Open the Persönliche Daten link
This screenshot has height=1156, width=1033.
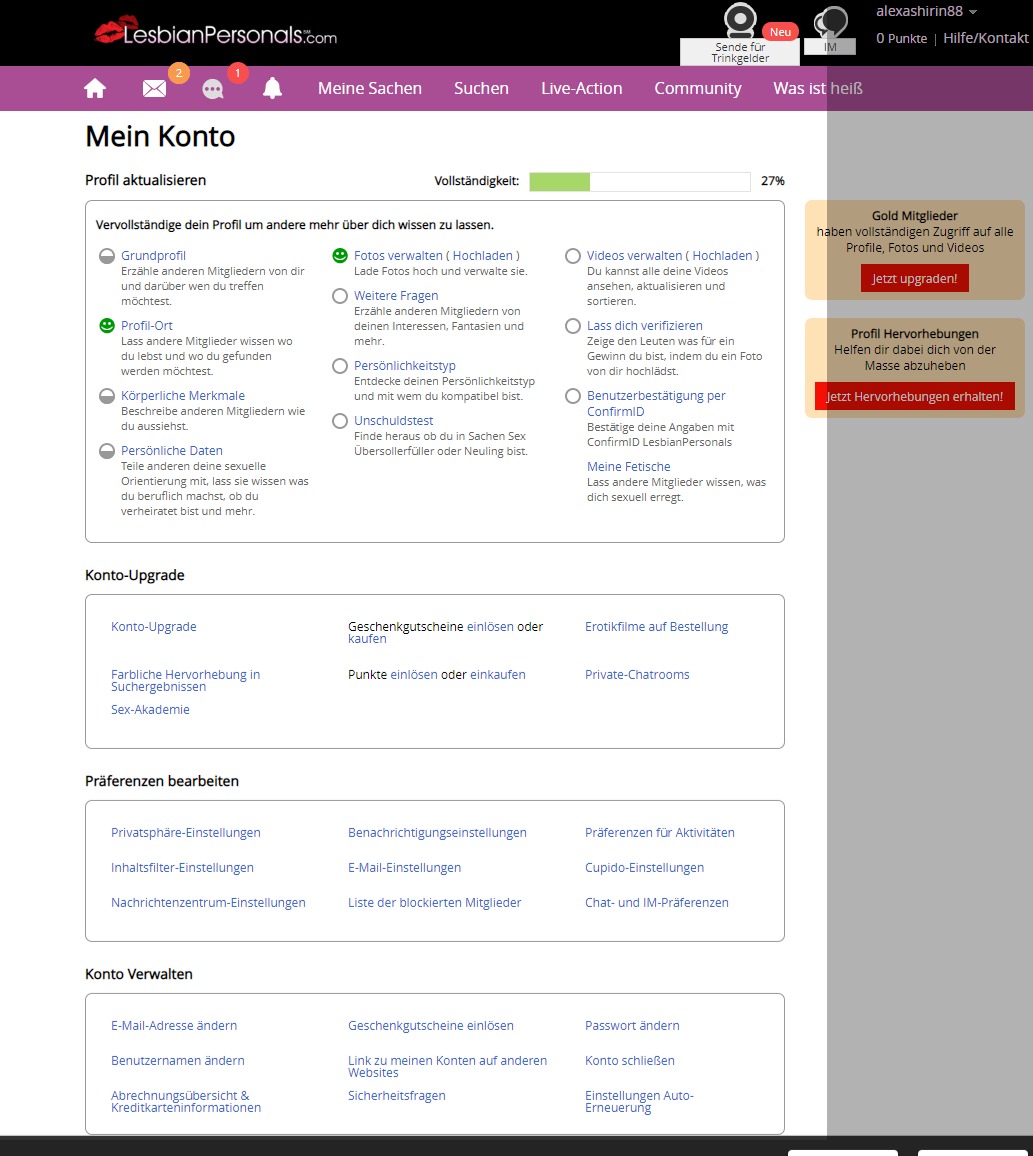[172, 450]
